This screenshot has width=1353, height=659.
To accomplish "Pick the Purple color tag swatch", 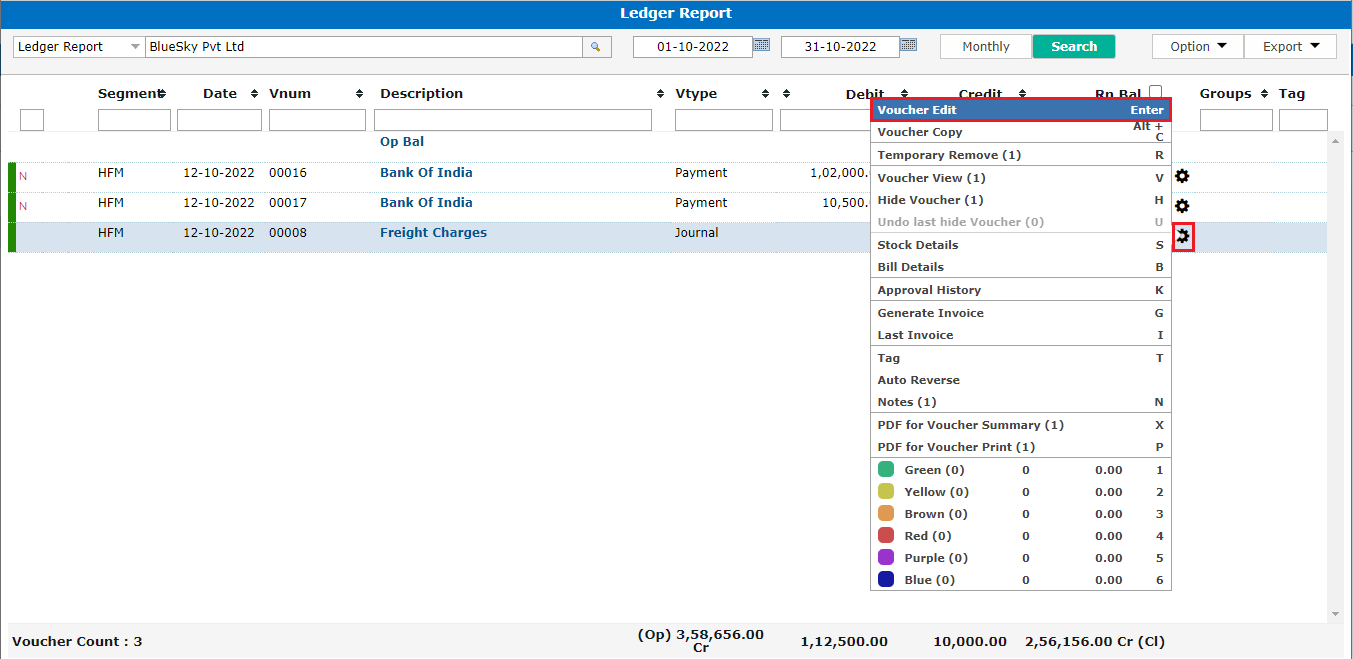I will click(885, 558).
